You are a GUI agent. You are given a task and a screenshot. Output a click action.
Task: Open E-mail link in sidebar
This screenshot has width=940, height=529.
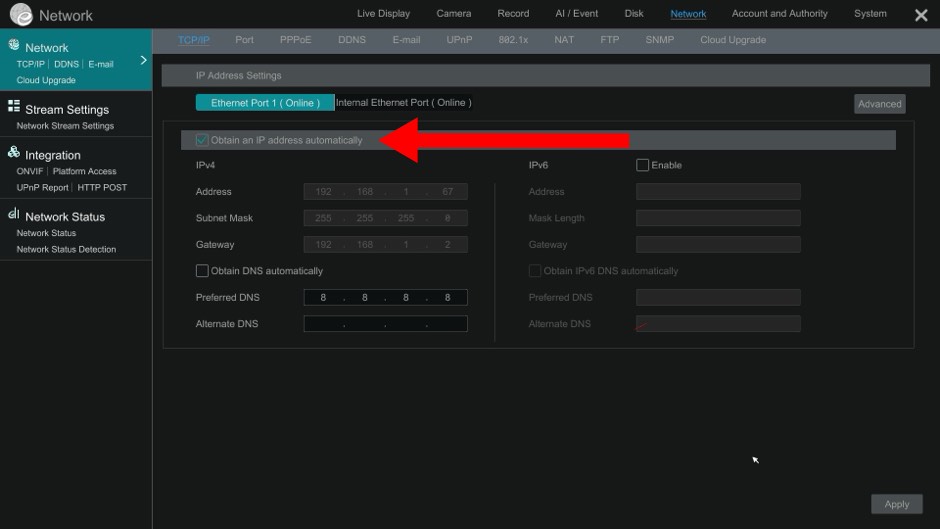pyautogui.click(x=101, y=64)
